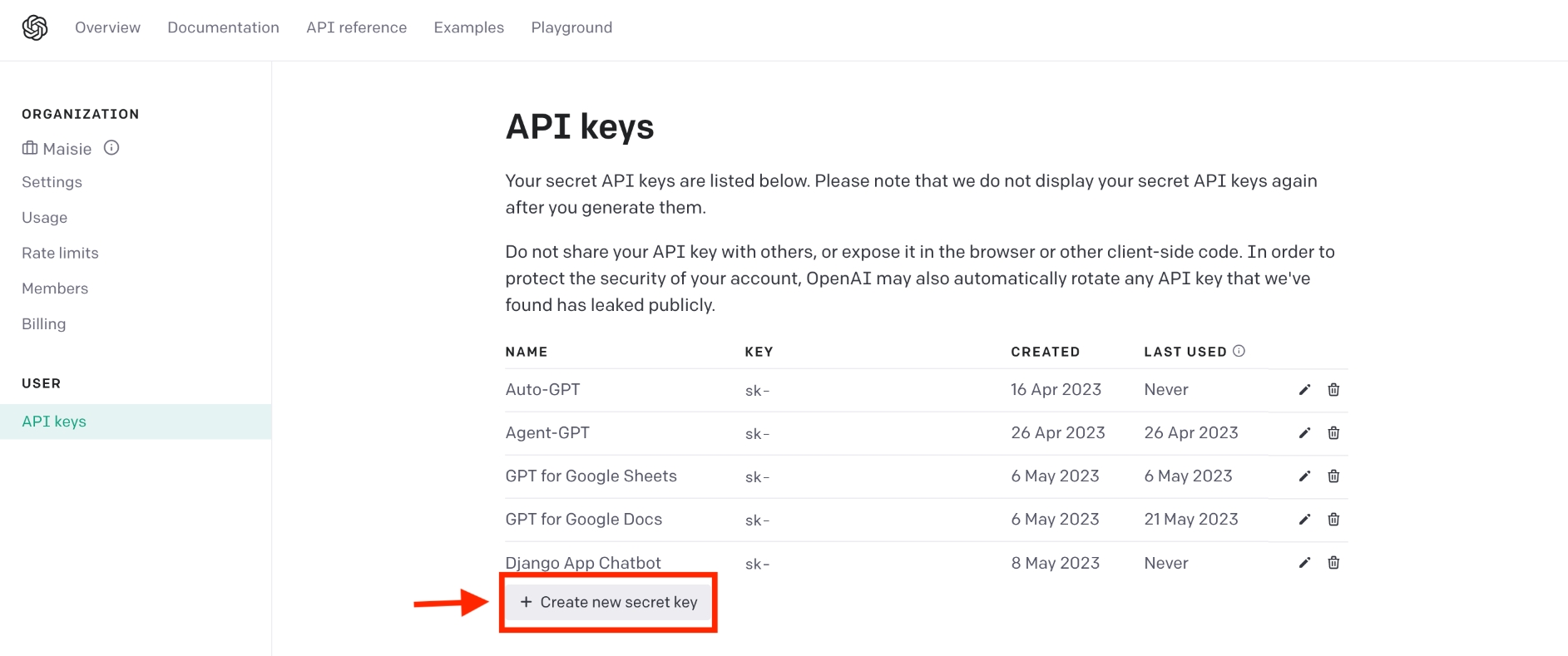
Task: Edit the Auto-GPT key name
Action: 1304,390
